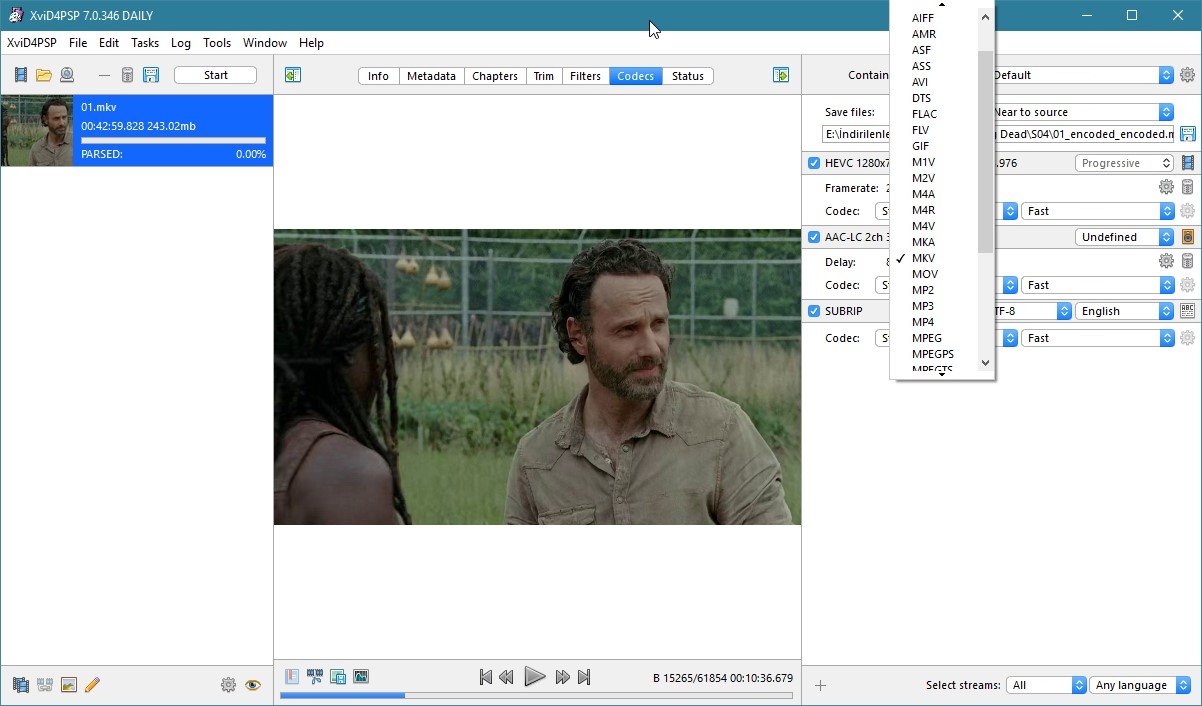
Task: Open video stream gear settings under HEVC
Action: tap(1166, 187)
